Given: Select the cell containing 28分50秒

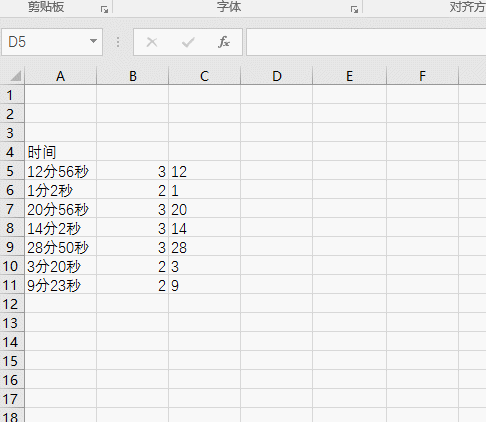Looking at the screenshot, I should (61, 247).
